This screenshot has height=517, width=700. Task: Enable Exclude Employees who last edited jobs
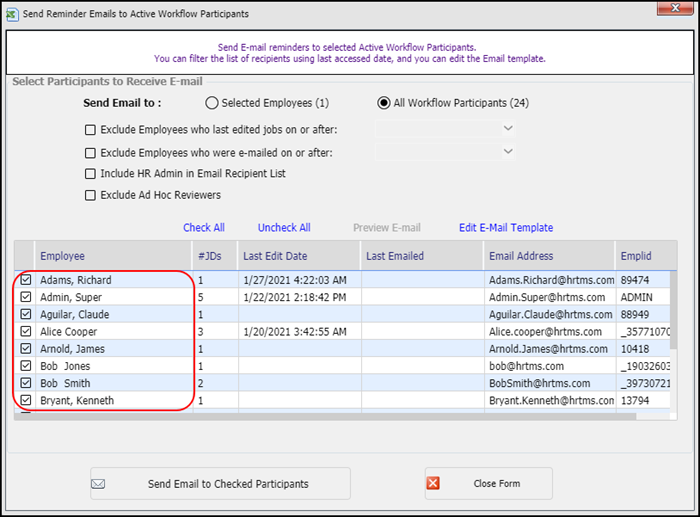pyautogui.click(x=91, y=130)
